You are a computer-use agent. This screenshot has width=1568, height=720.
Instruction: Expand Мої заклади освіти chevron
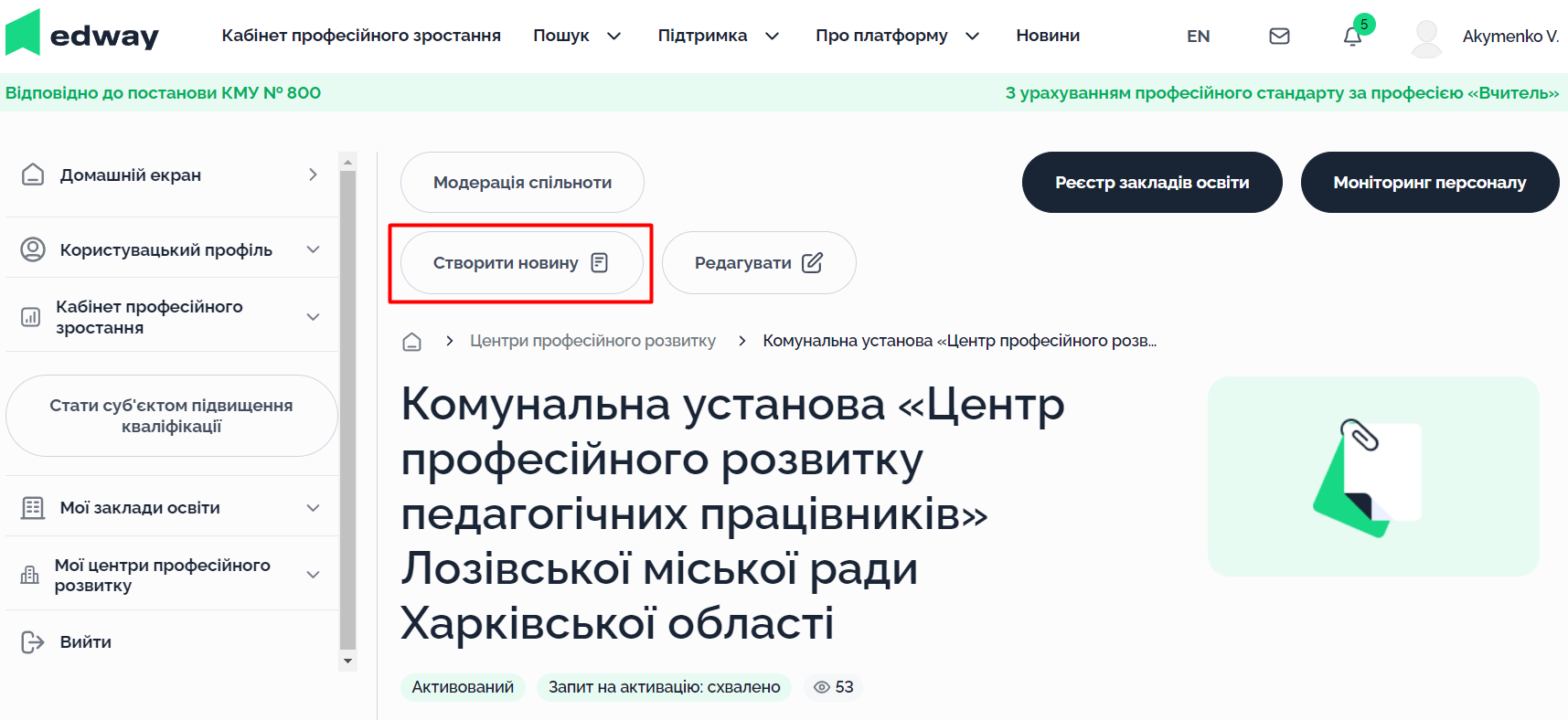click(x=313, y=508)
